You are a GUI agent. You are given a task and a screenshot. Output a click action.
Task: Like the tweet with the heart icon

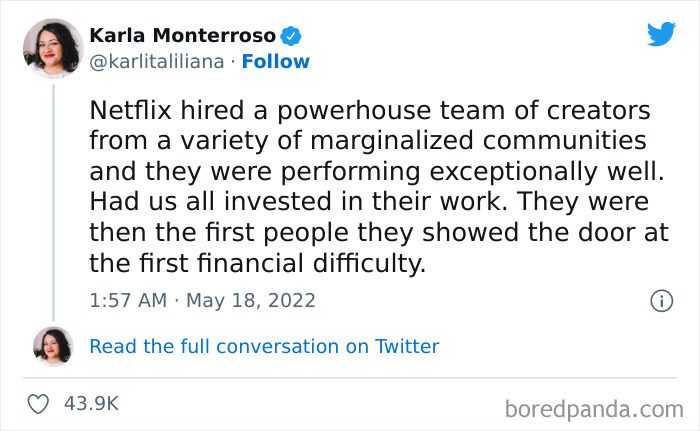coord(39,405)
